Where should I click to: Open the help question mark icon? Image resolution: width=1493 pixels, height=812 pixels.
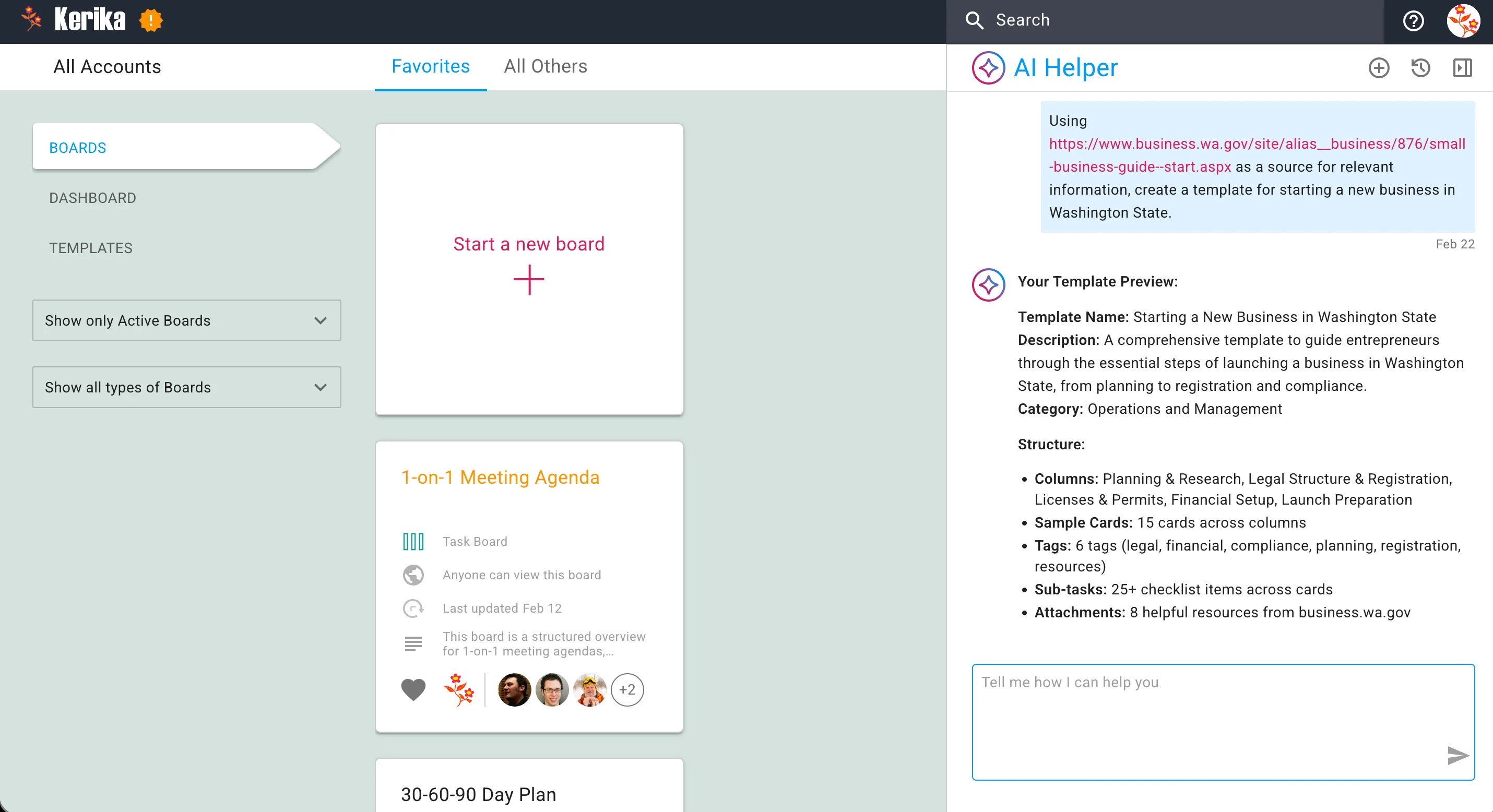click(x=1413, y=21)
